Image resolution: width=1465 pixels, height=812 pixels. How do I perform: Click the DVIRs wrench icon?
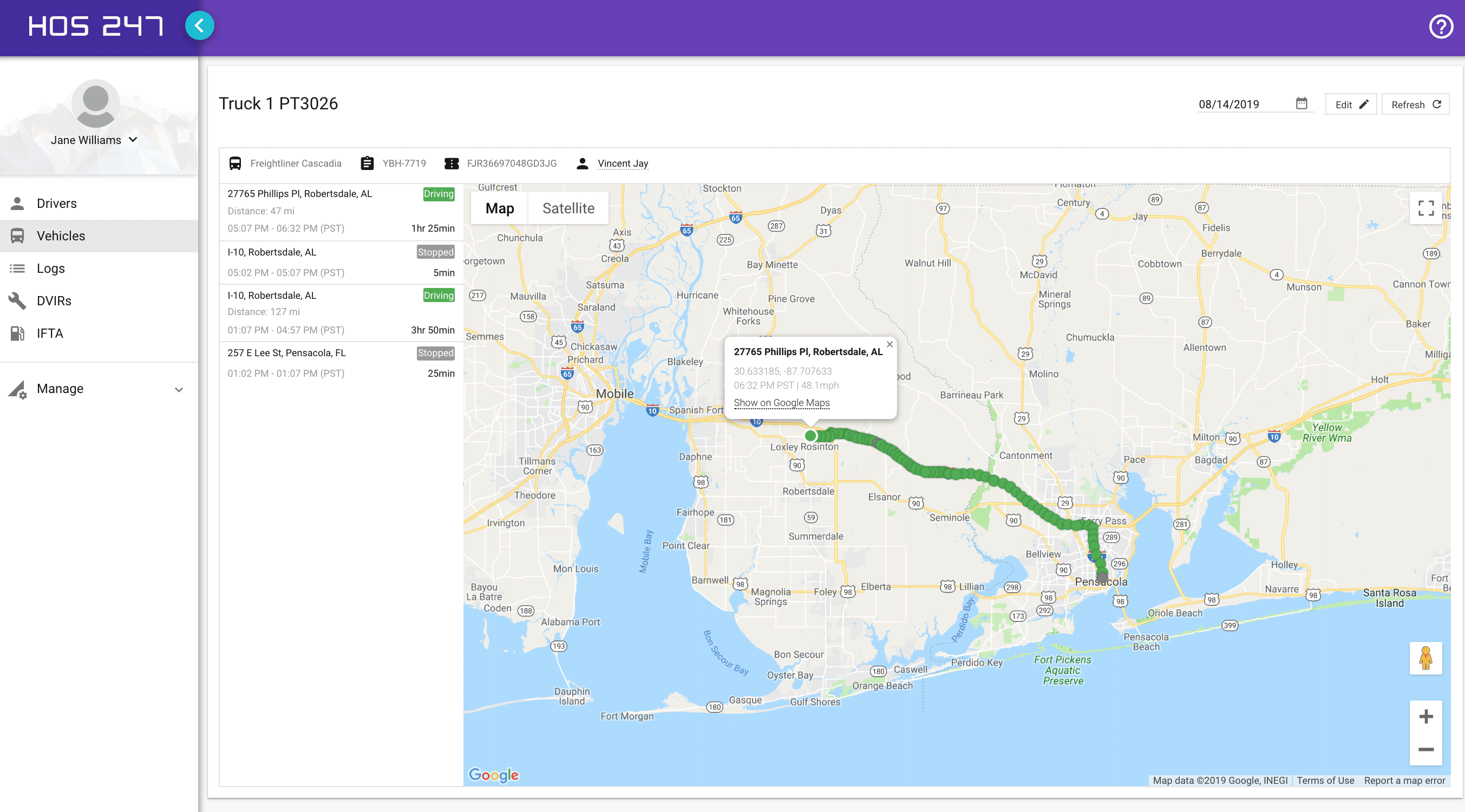18,300
